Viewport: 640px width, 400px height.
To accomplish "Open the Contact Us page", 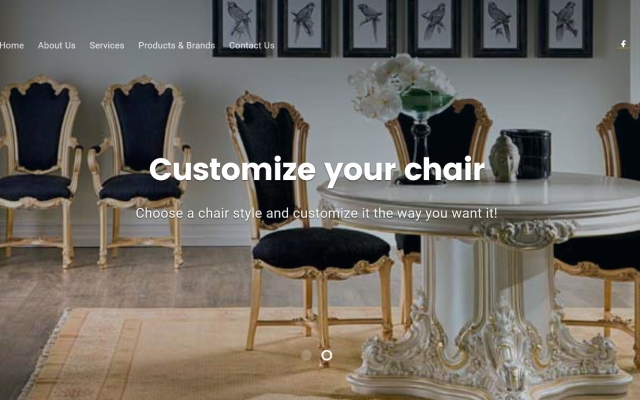I will (251, 45).
